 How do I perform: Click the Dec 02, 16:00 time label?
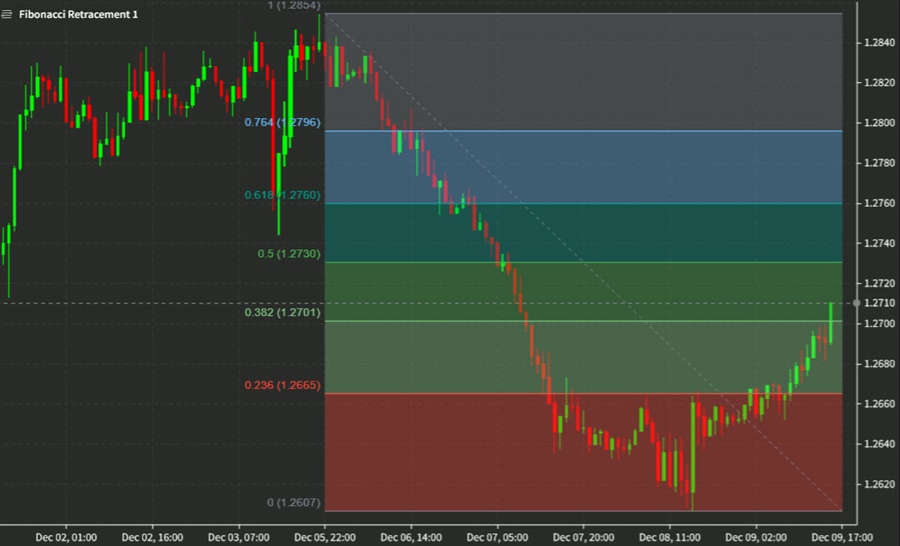coord(152,538)
